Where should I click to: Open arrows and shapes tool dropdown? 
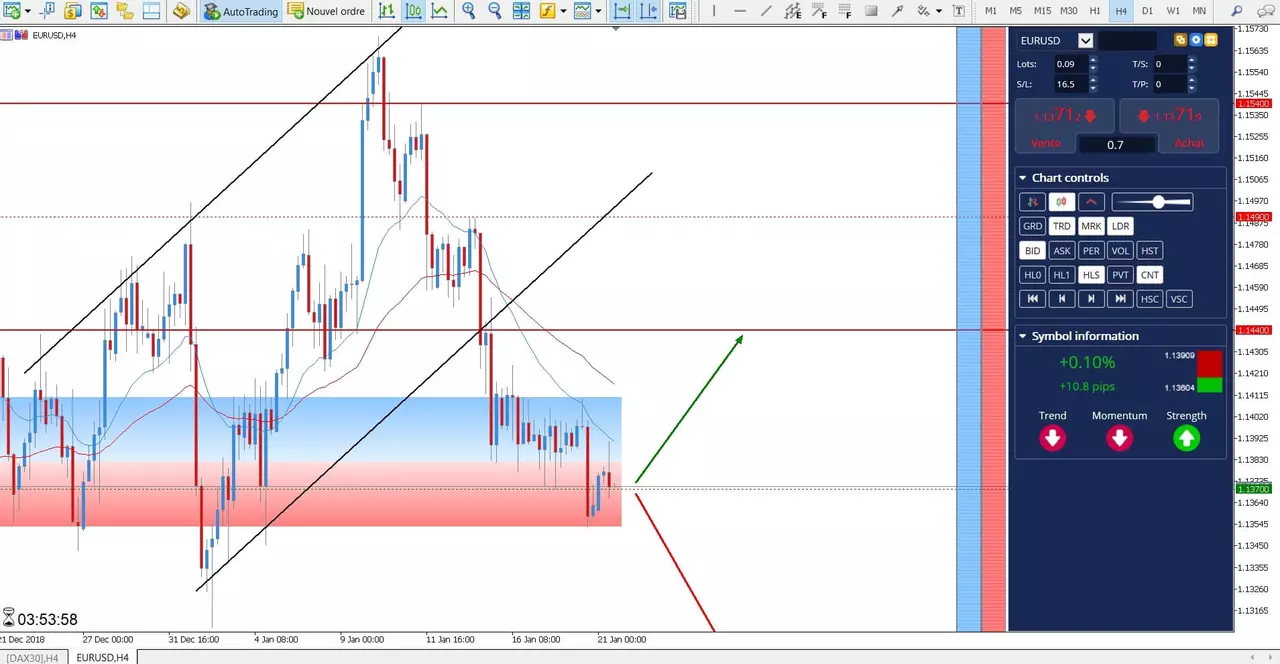pyautogui.click(x=939, y=11)
